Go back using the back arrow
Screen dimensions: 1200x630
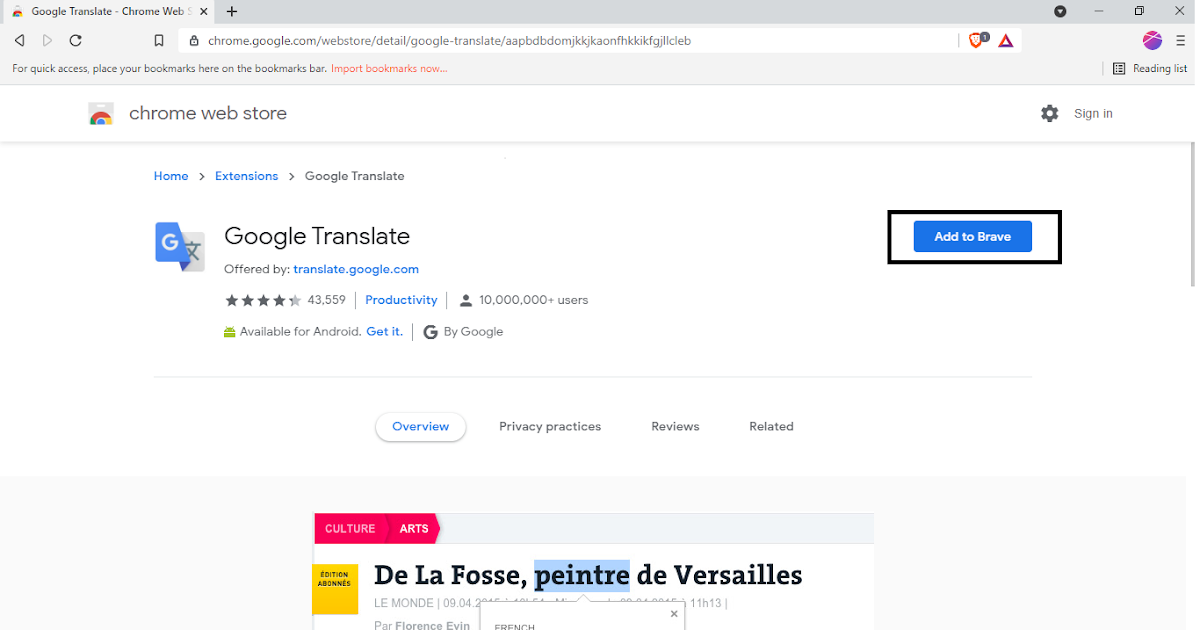coord(20,40)
